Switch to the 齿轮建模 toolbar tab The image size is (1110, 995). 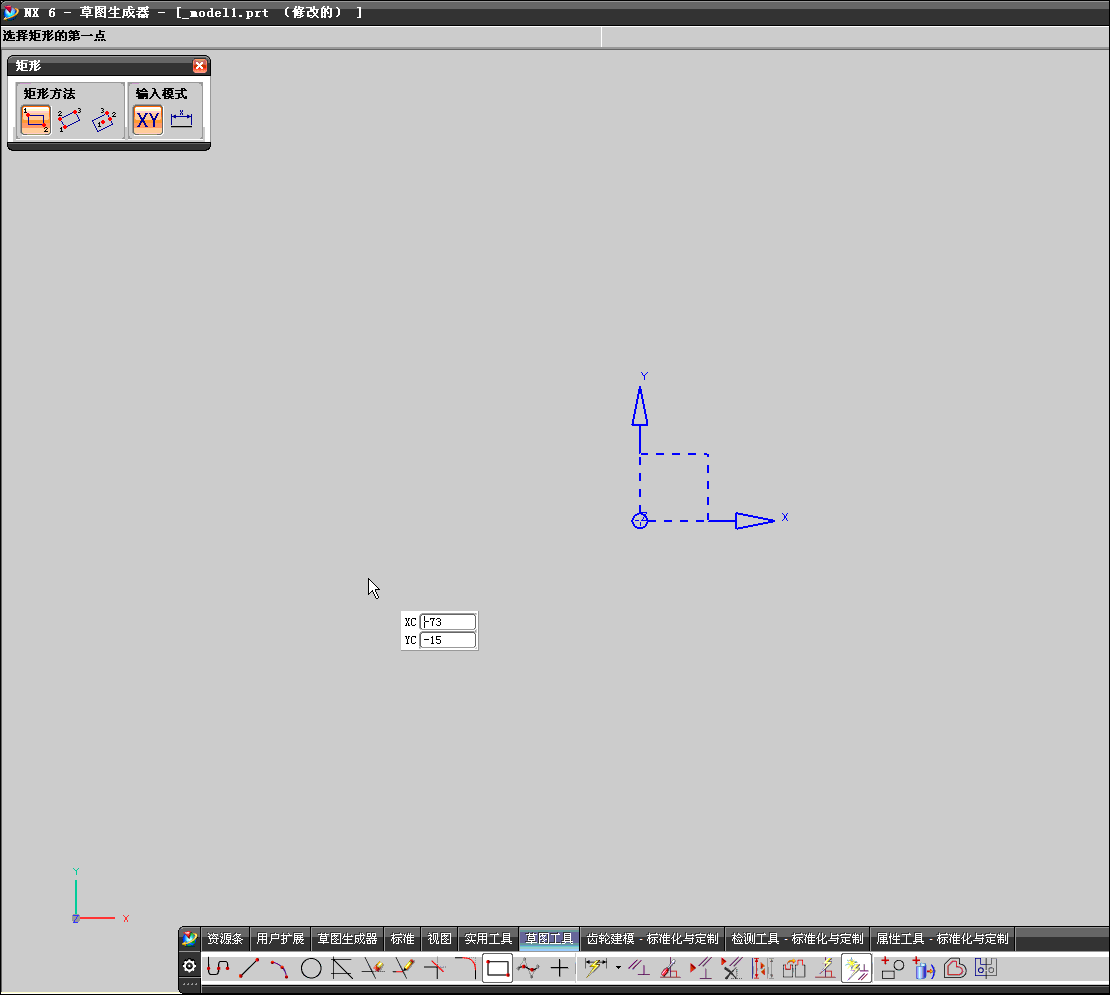coord(655,938)
